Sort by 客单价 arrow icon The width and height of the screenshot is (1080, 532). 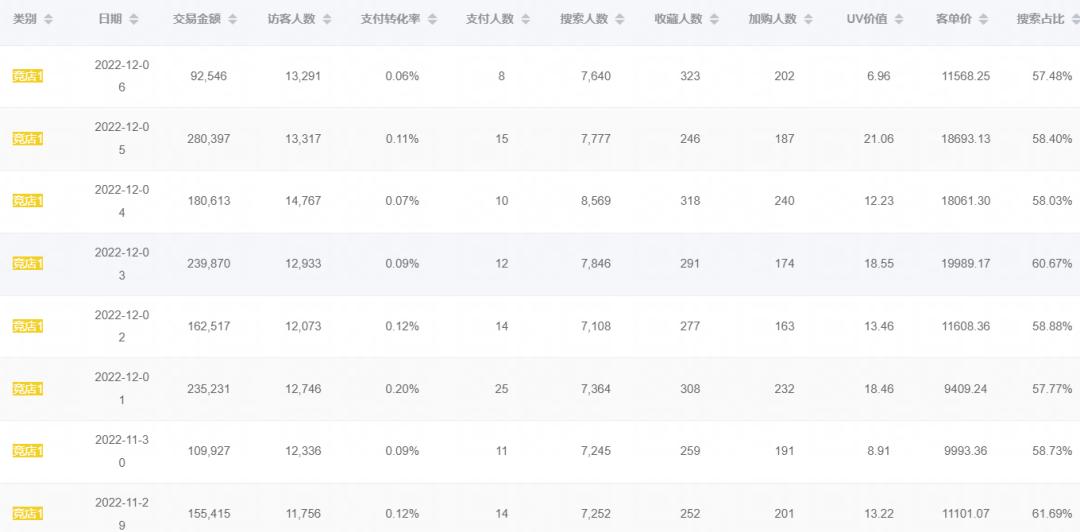click(x=985, y=20)
